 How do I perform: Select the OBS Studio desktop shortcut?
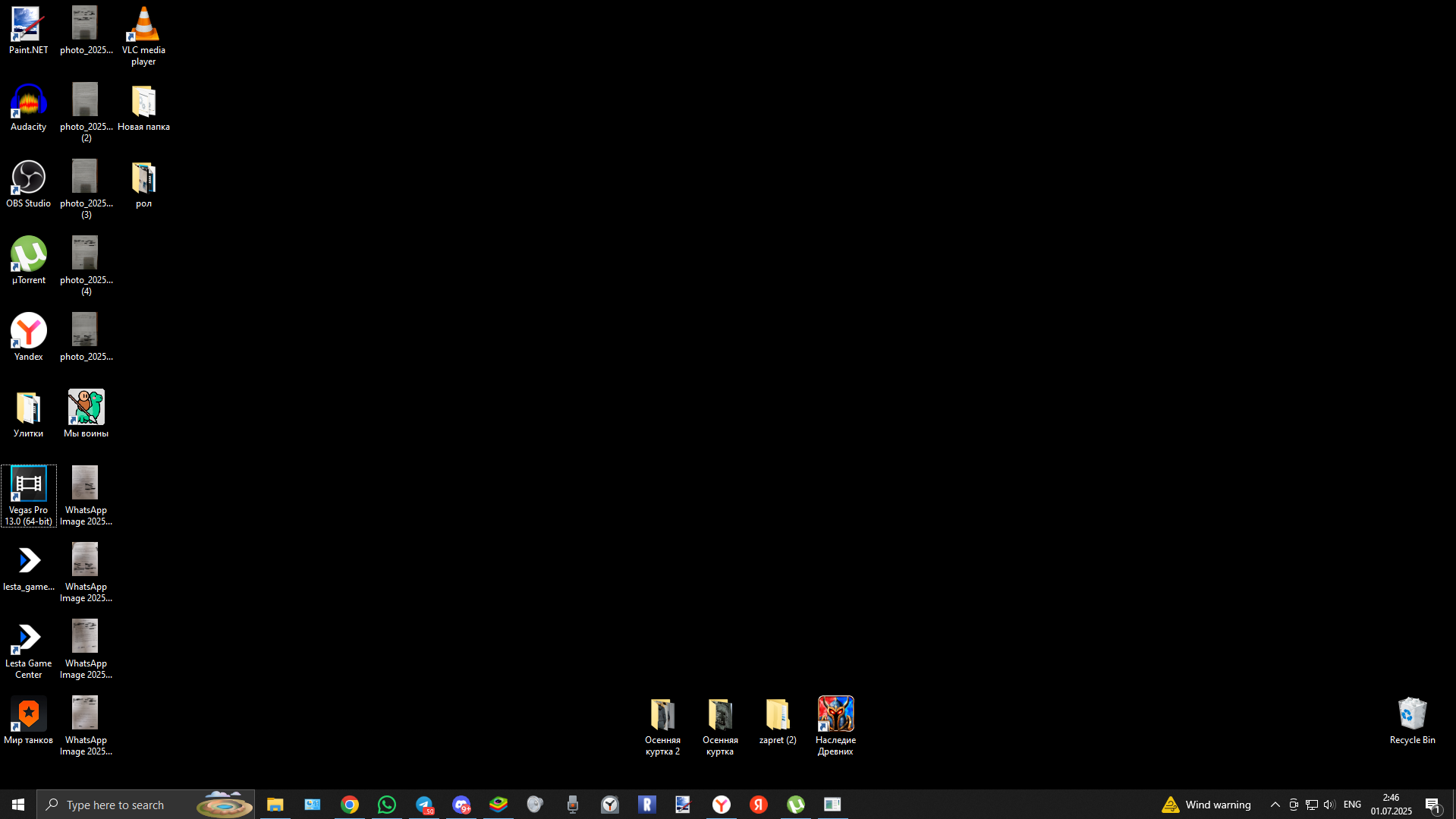[28, 184]
